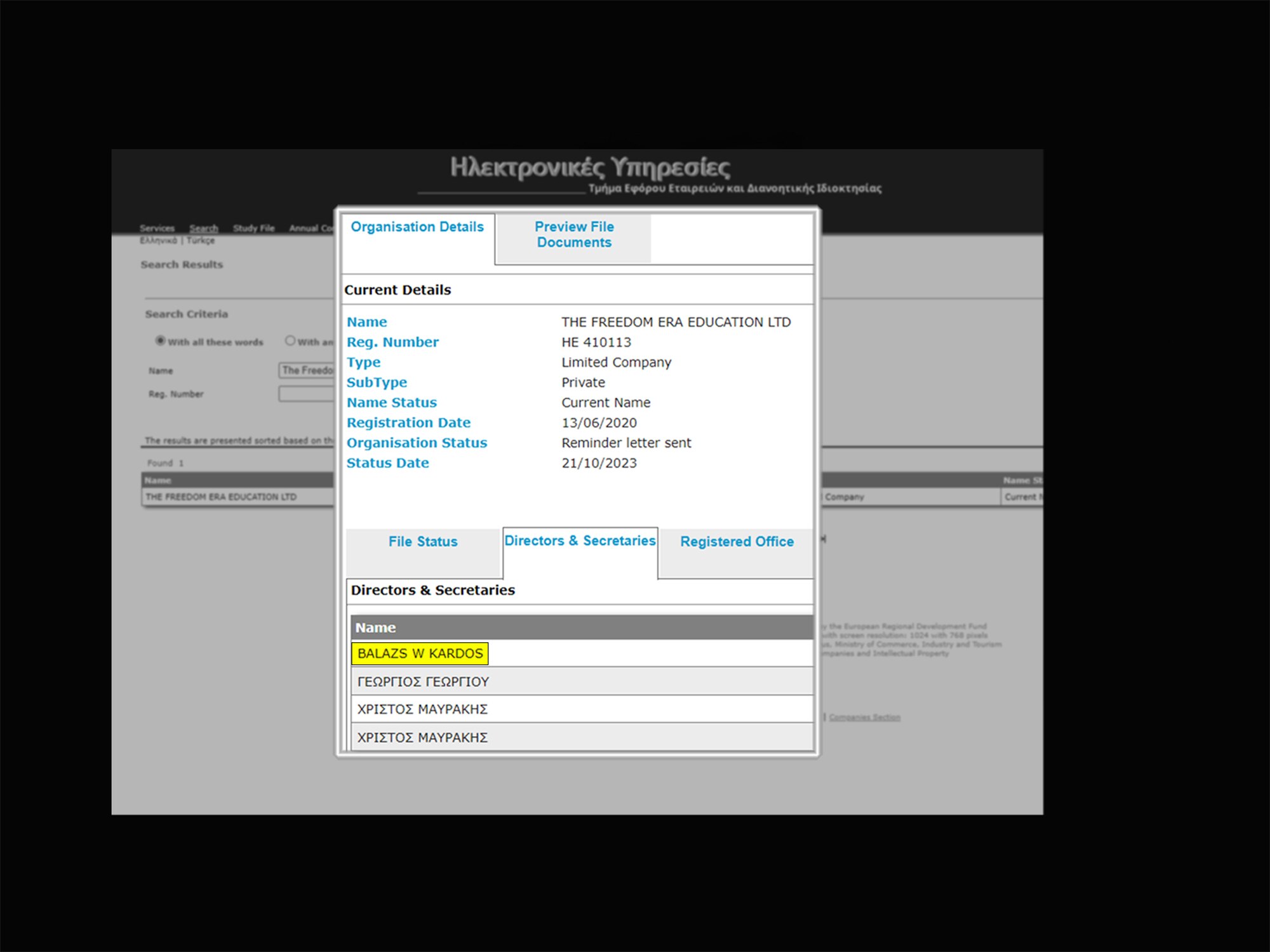The height and width of the screenshot is (952, 1270).
Task: Choose the 'With any' search option radio button
Action: point(290,340)
